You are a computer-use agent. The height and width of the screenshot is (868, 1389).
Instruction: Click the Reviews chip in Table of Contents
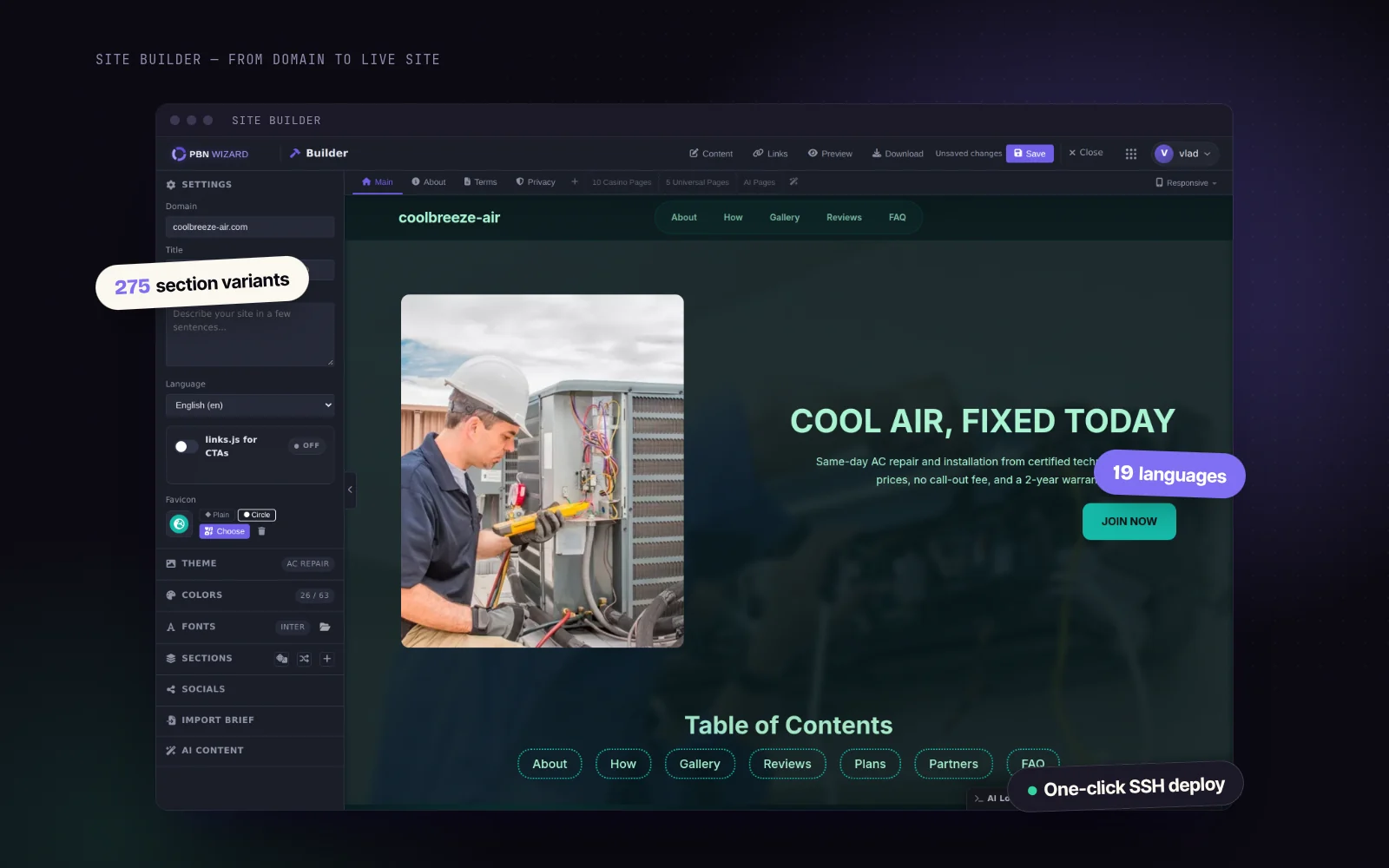point(787,764)
